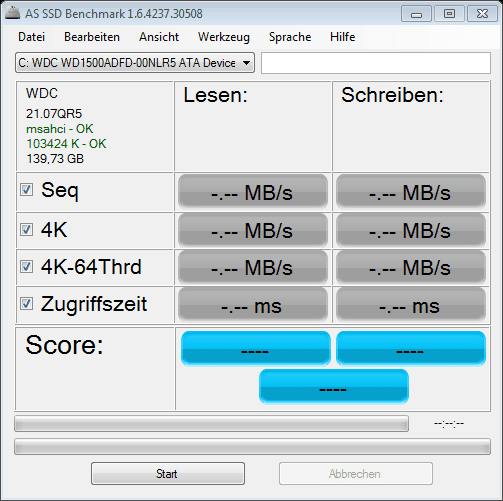
Task: Click the elapsed time display --:--:--
Action: [449, 424]
